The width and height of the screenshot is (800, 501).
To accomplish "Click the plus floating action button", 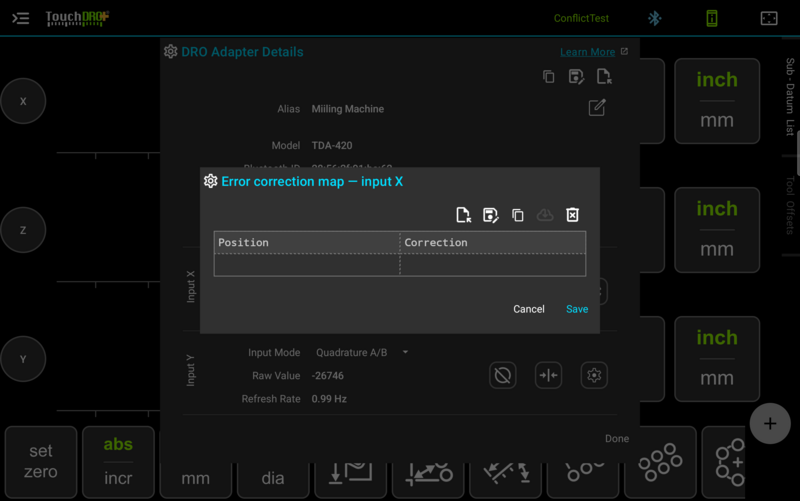I will tap(770, 423).
